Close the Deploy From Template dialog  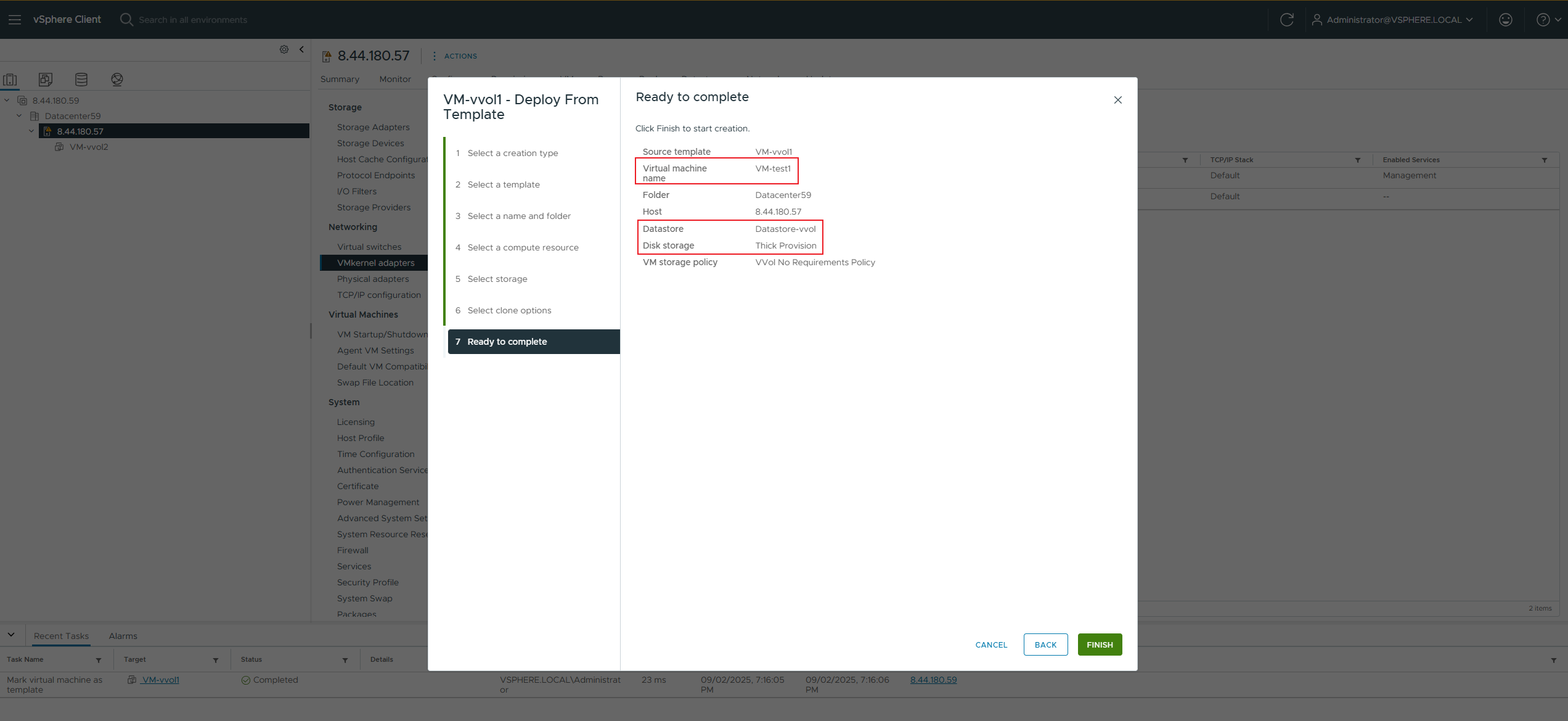pyautogui.click(x=1117, y=100)
